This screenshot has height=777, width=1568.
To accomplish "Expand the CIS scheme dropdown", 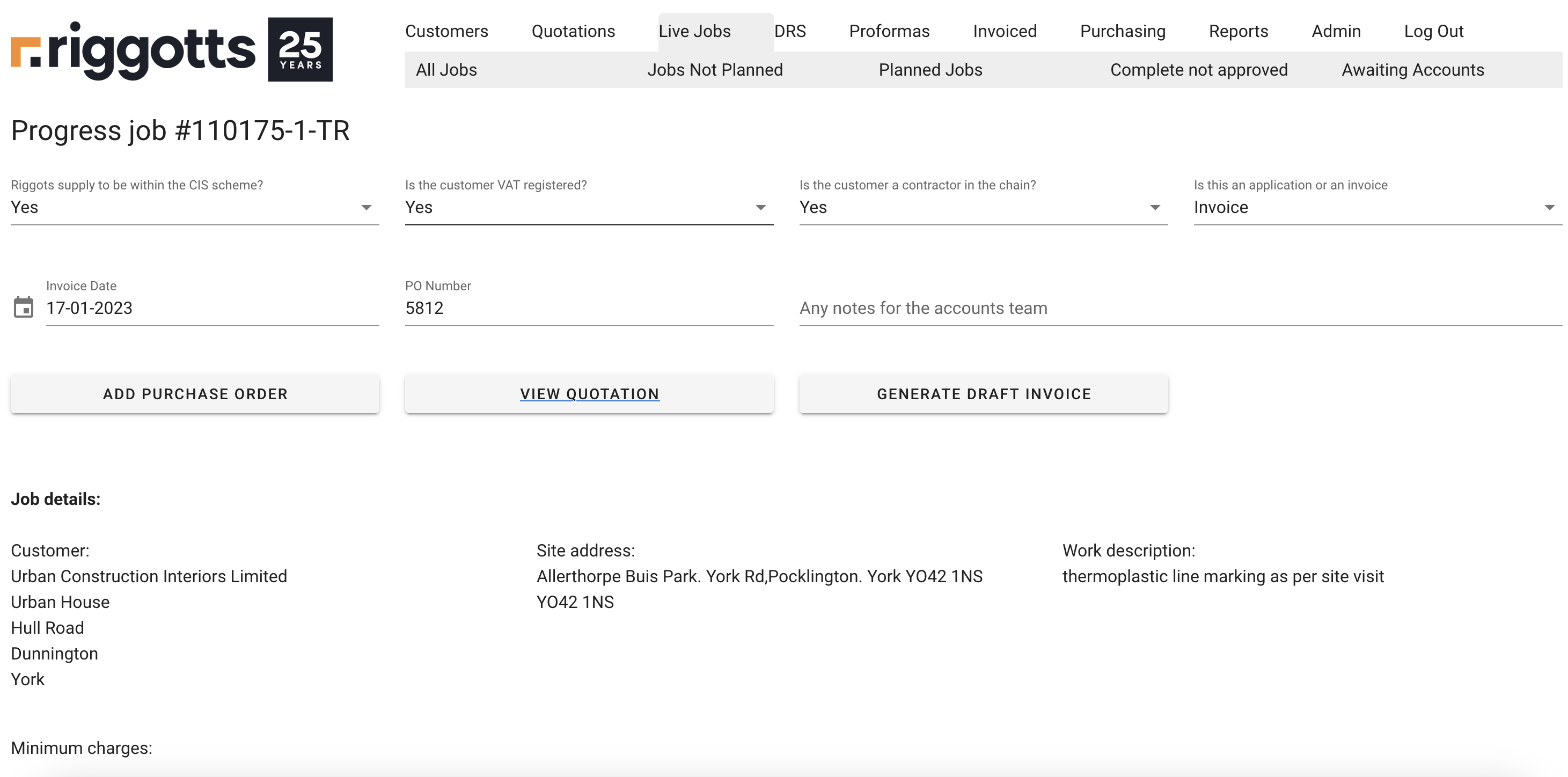I will 194,208.
